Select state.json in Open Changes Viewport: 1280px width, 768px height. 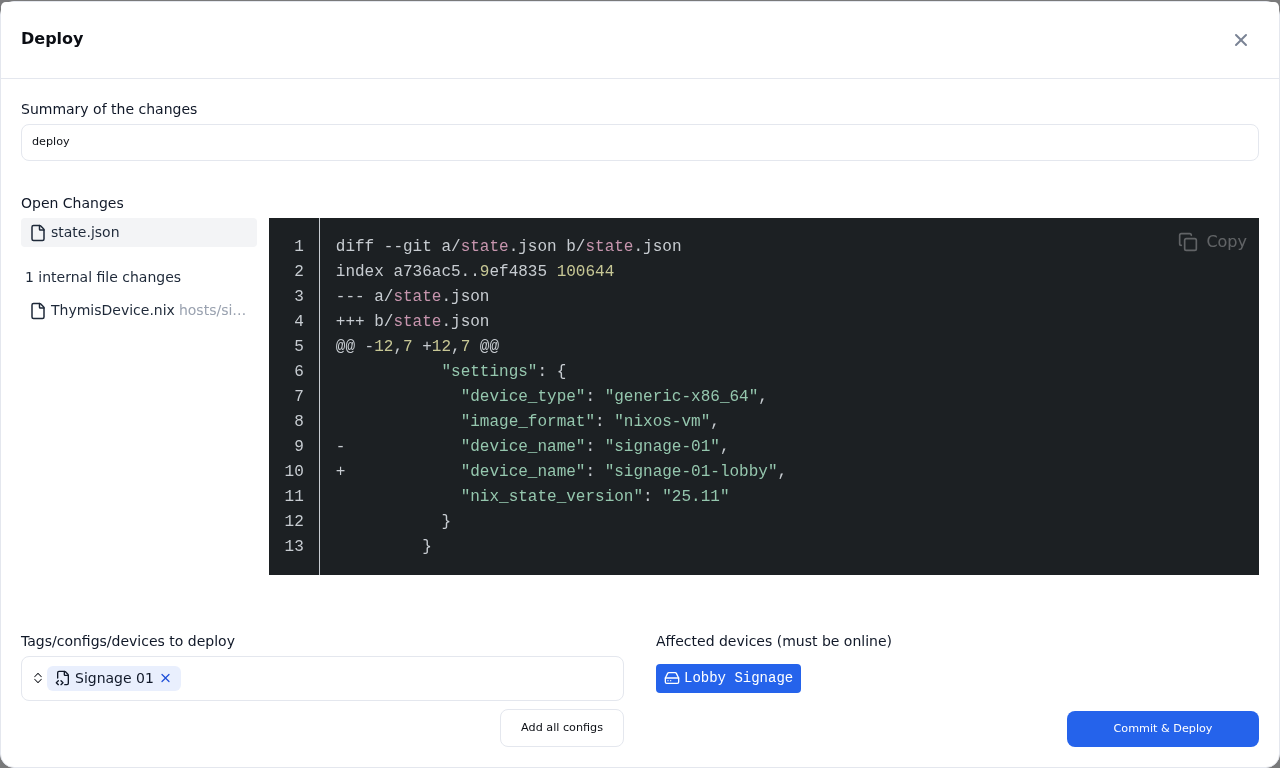(139, 232)
